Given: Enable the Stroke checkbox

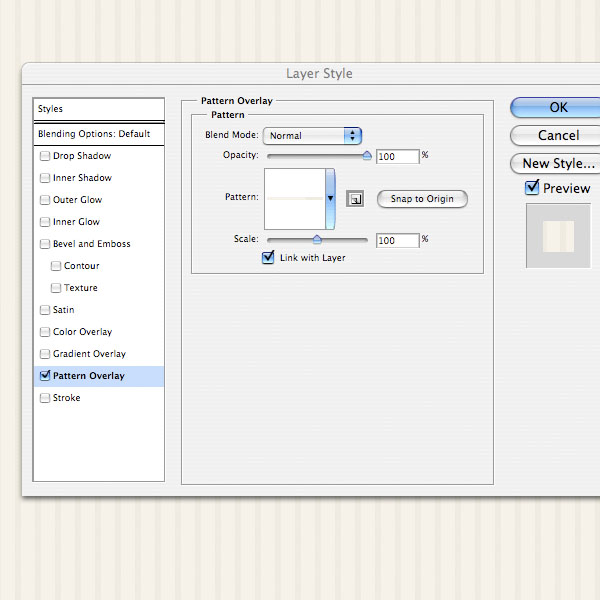Looking at the screenshot, I should tap(45, 398).
